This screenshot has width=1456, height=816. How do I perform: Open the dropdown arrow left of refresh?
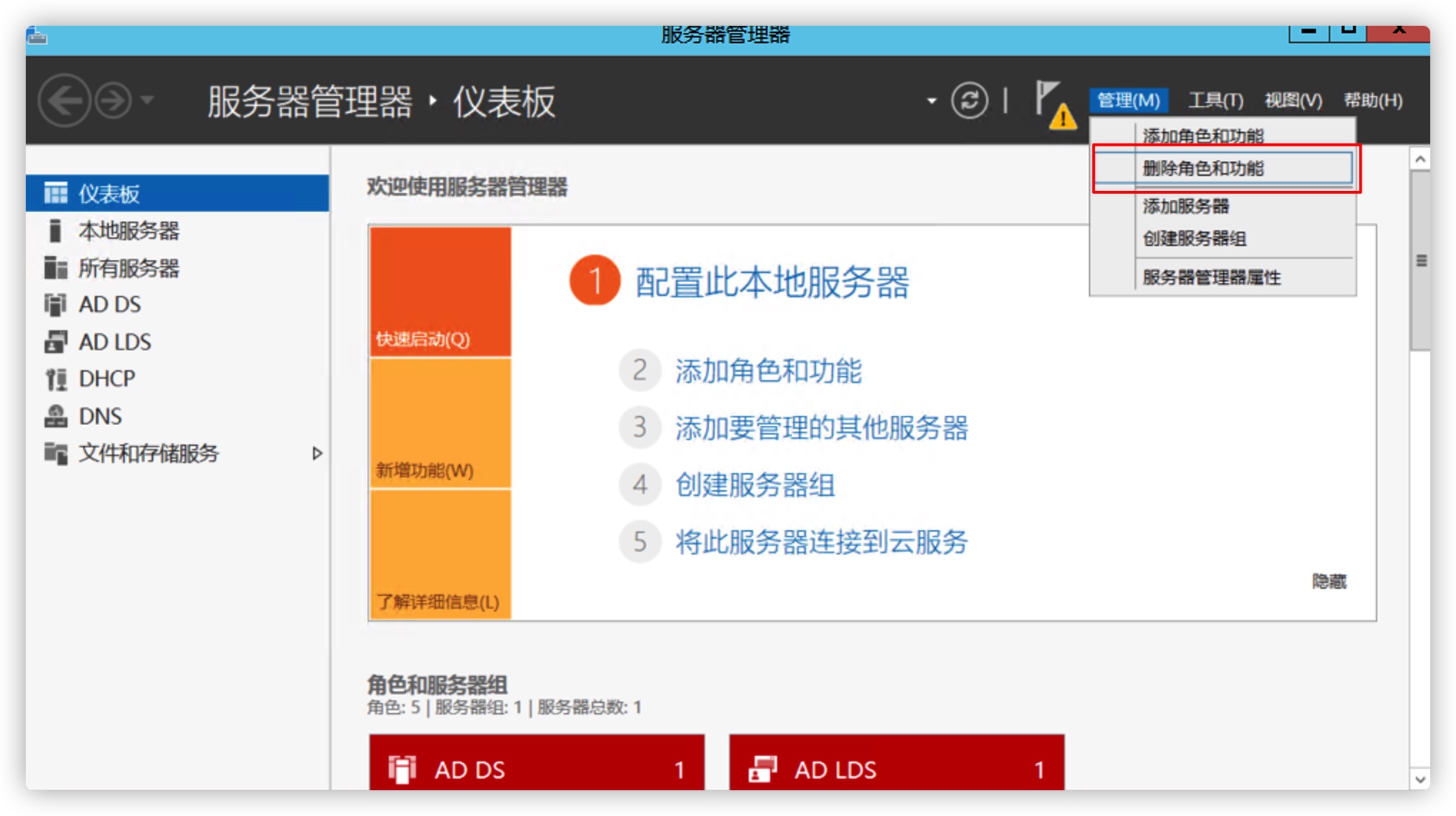[932, 101]
